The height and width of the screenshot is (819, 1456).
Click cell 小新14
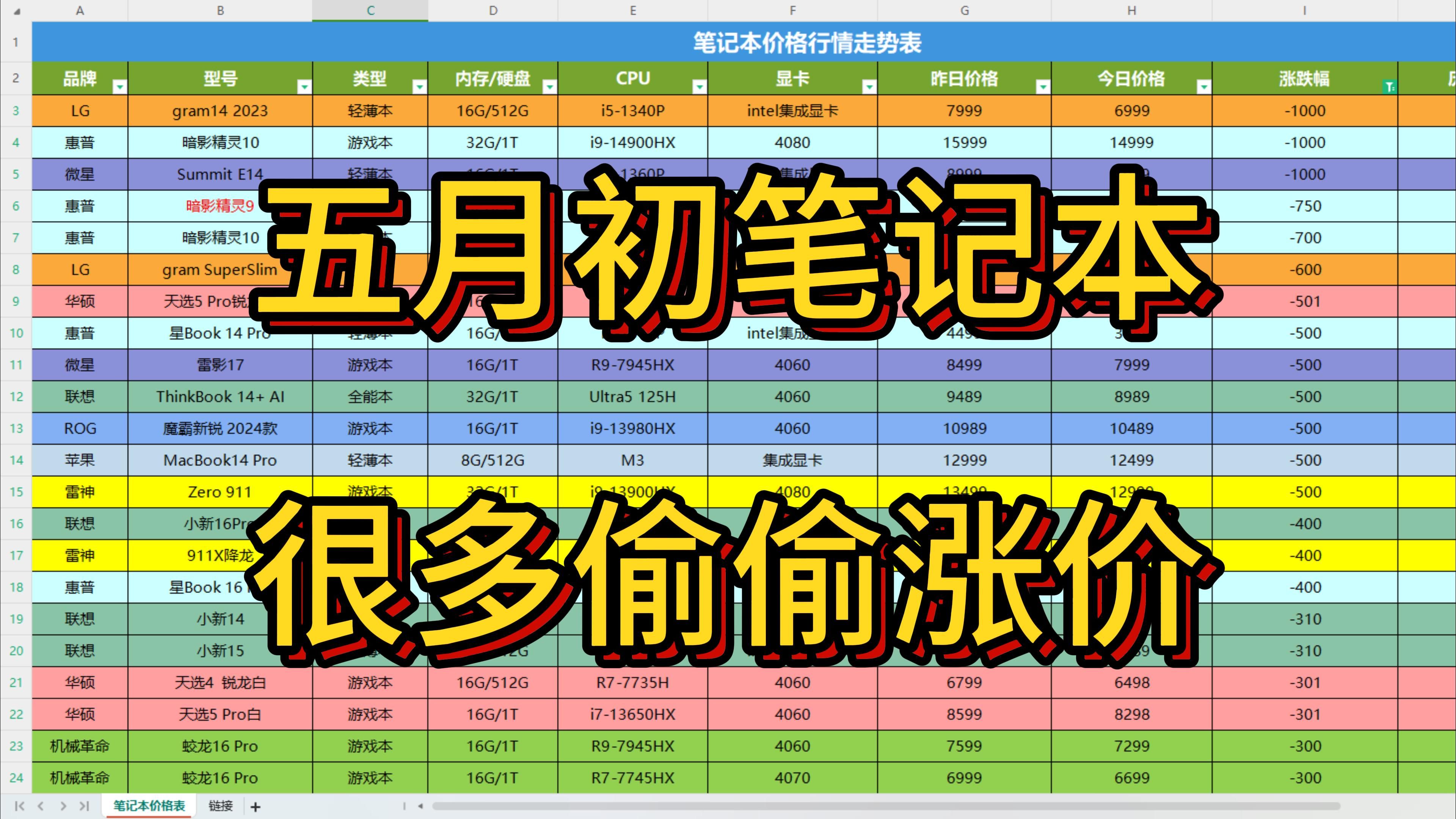click(220, 619)
